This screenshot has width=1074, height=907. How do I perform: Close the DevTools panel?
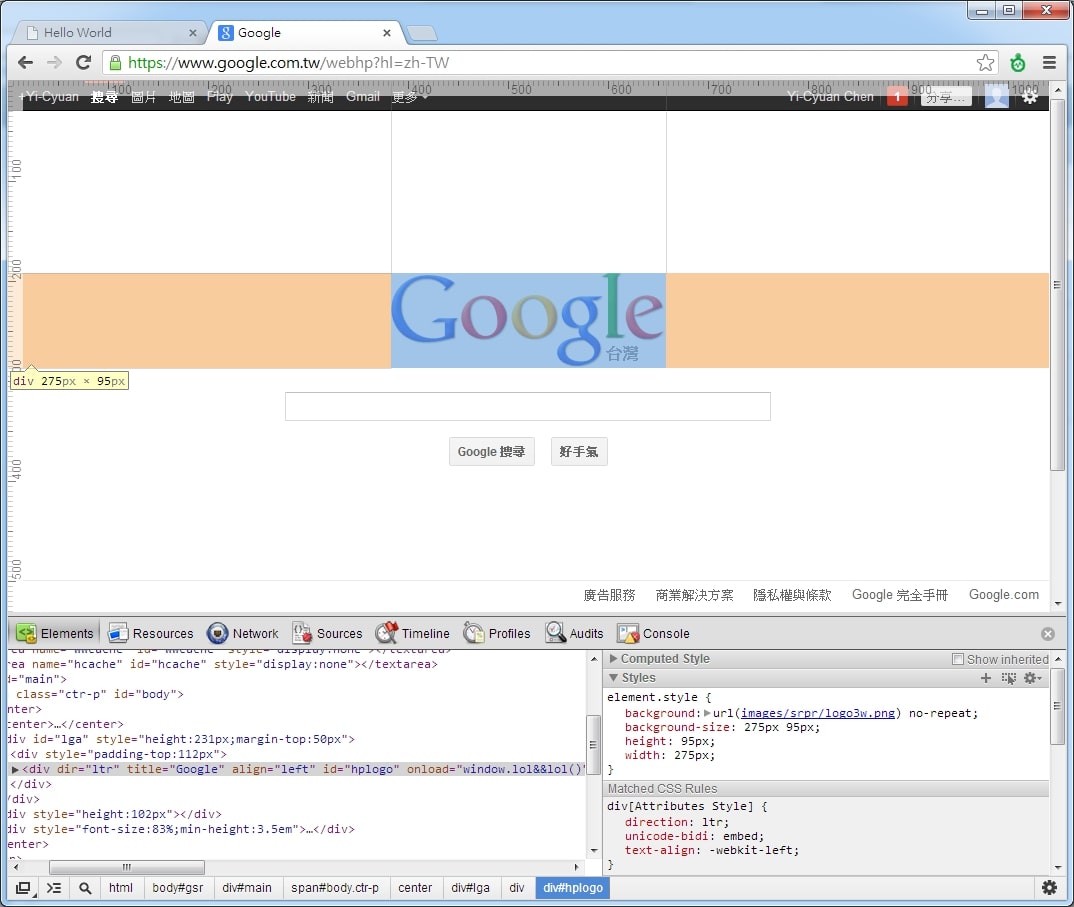point(1047,634)
